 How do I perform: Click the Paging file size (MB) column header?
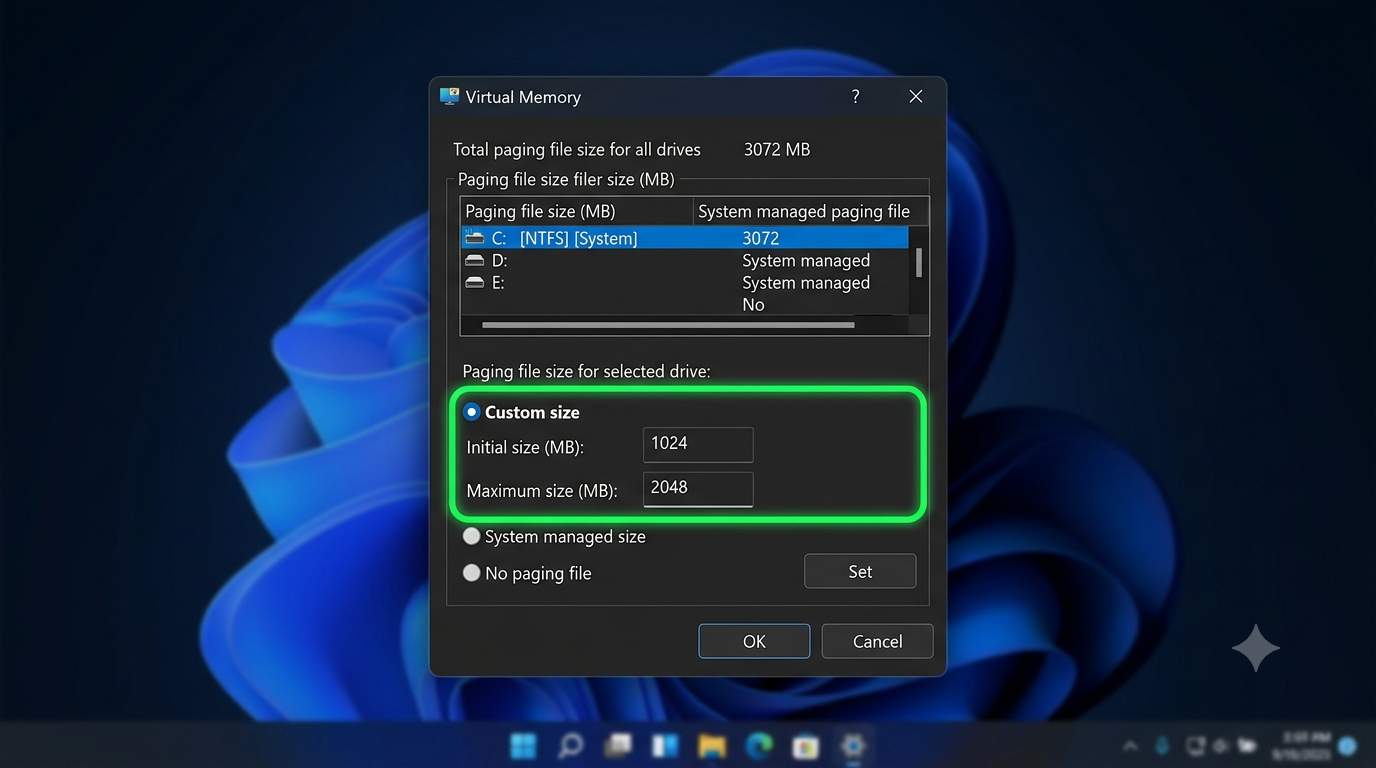[577, 211]
